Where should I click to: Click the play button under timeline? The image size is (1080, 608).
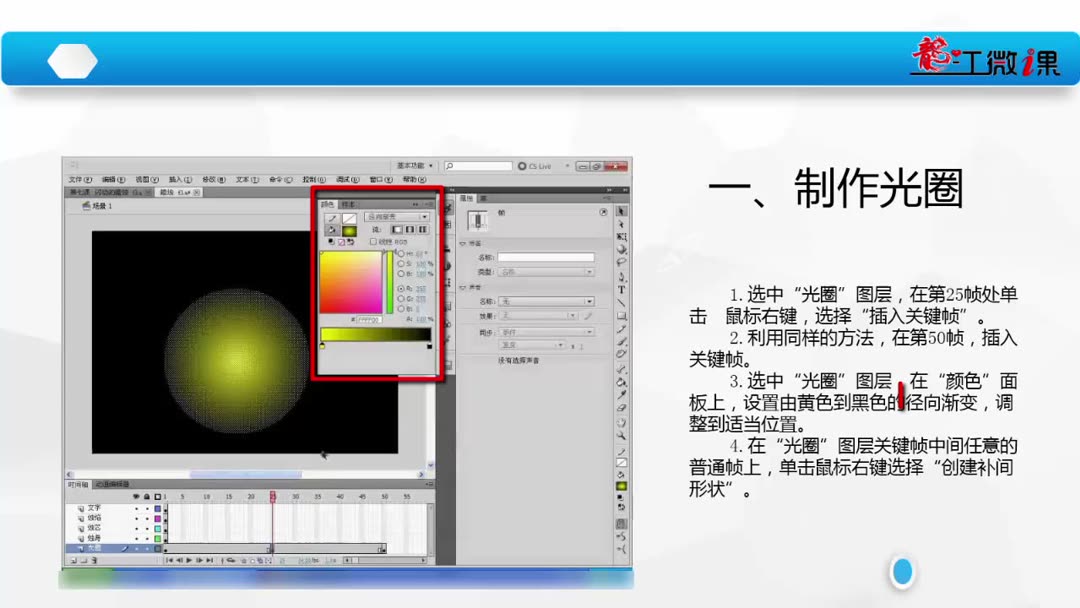[189, 560]
